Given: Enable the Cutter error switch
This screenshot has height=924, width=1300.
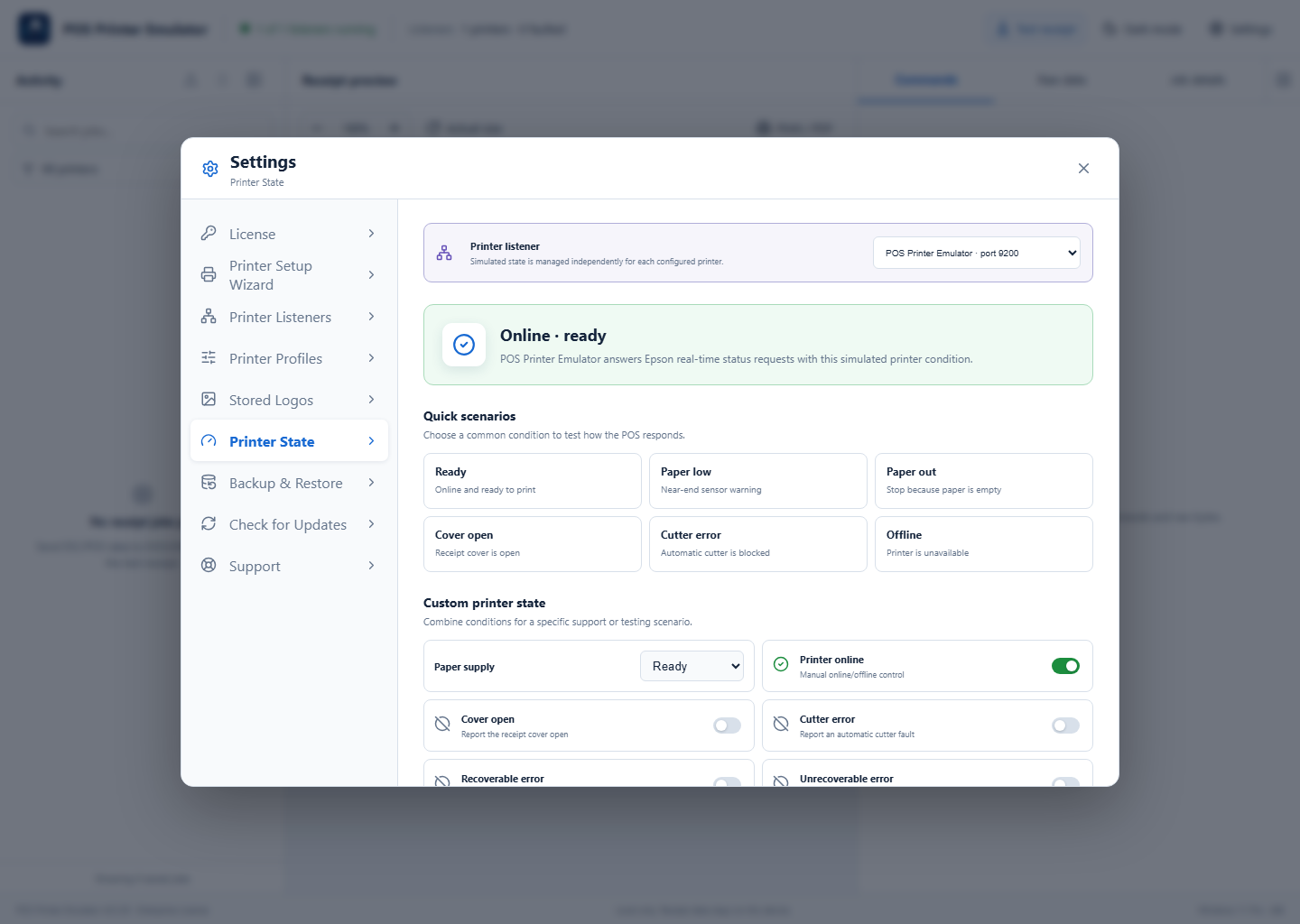Looking at the screenshot, I should click(1065, 725).
